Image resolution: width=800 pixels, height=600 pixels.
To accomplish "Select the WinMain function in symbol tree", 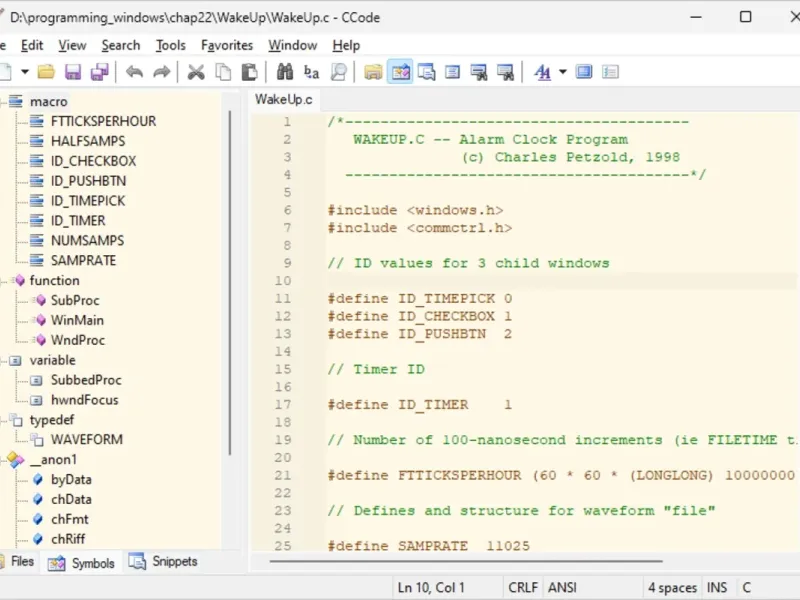I will (x=77, y=320).
